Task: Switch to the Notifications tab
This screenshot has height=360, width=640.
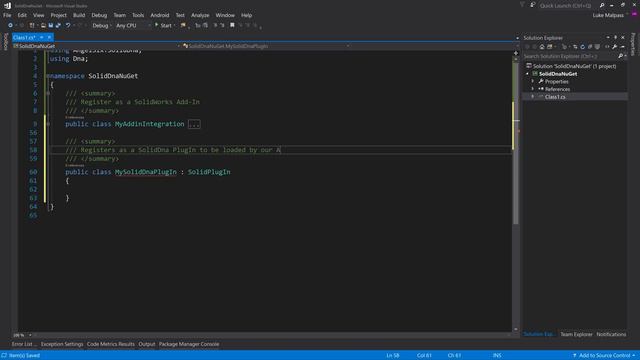Action: (611, 334)
